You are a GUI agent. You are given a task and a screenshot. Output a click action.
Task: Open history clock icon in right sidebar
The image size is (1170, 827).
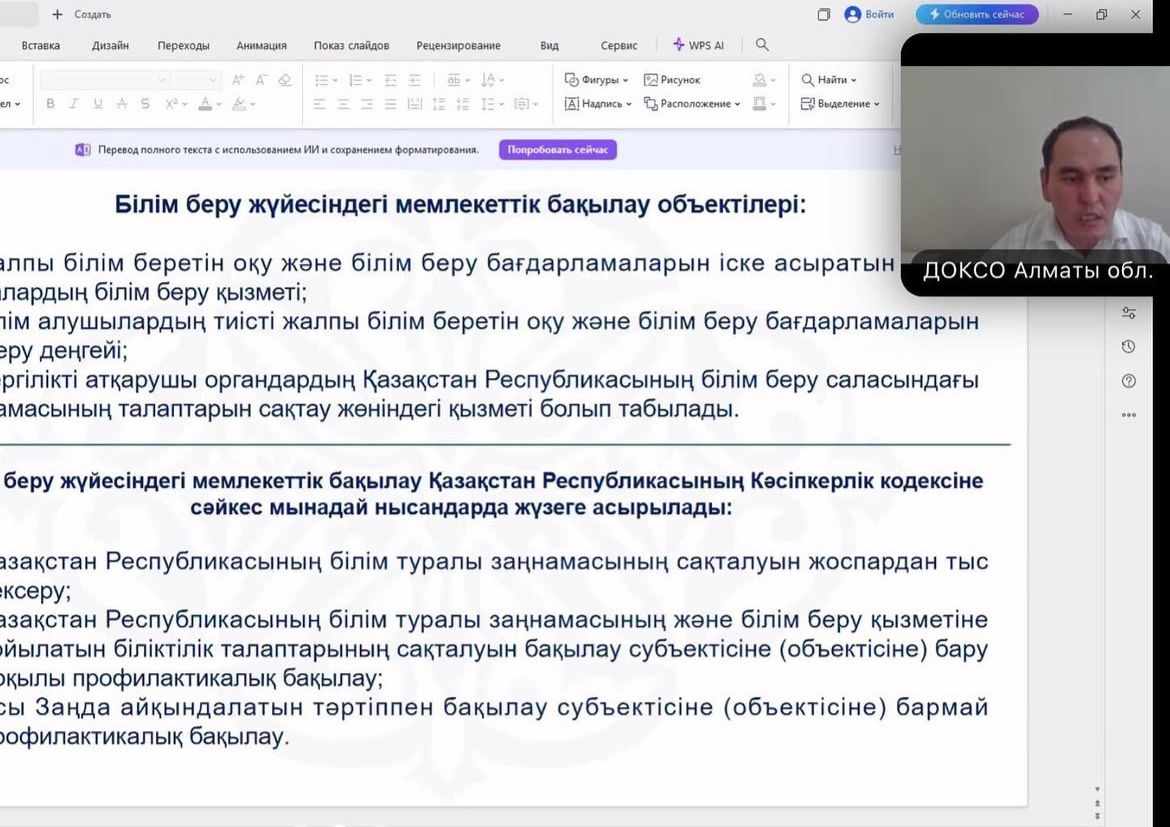point(1129,347)
